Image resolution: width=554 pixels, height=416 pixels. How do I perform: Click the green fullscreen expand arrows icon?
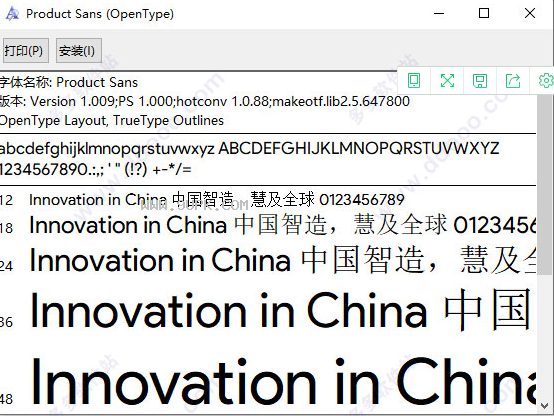[447, 81]
